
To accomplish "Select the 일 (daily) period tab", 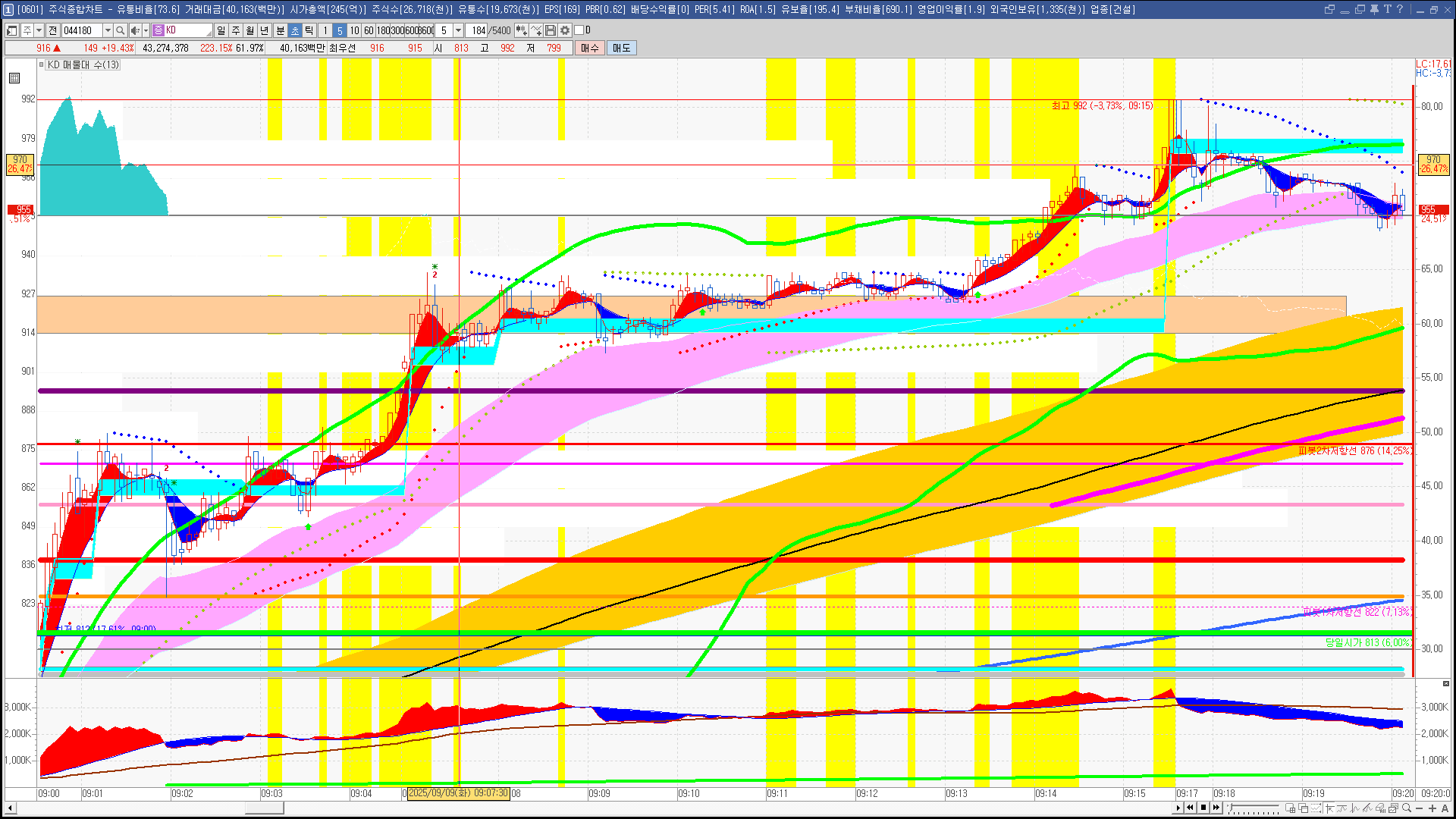I will 221,30.
